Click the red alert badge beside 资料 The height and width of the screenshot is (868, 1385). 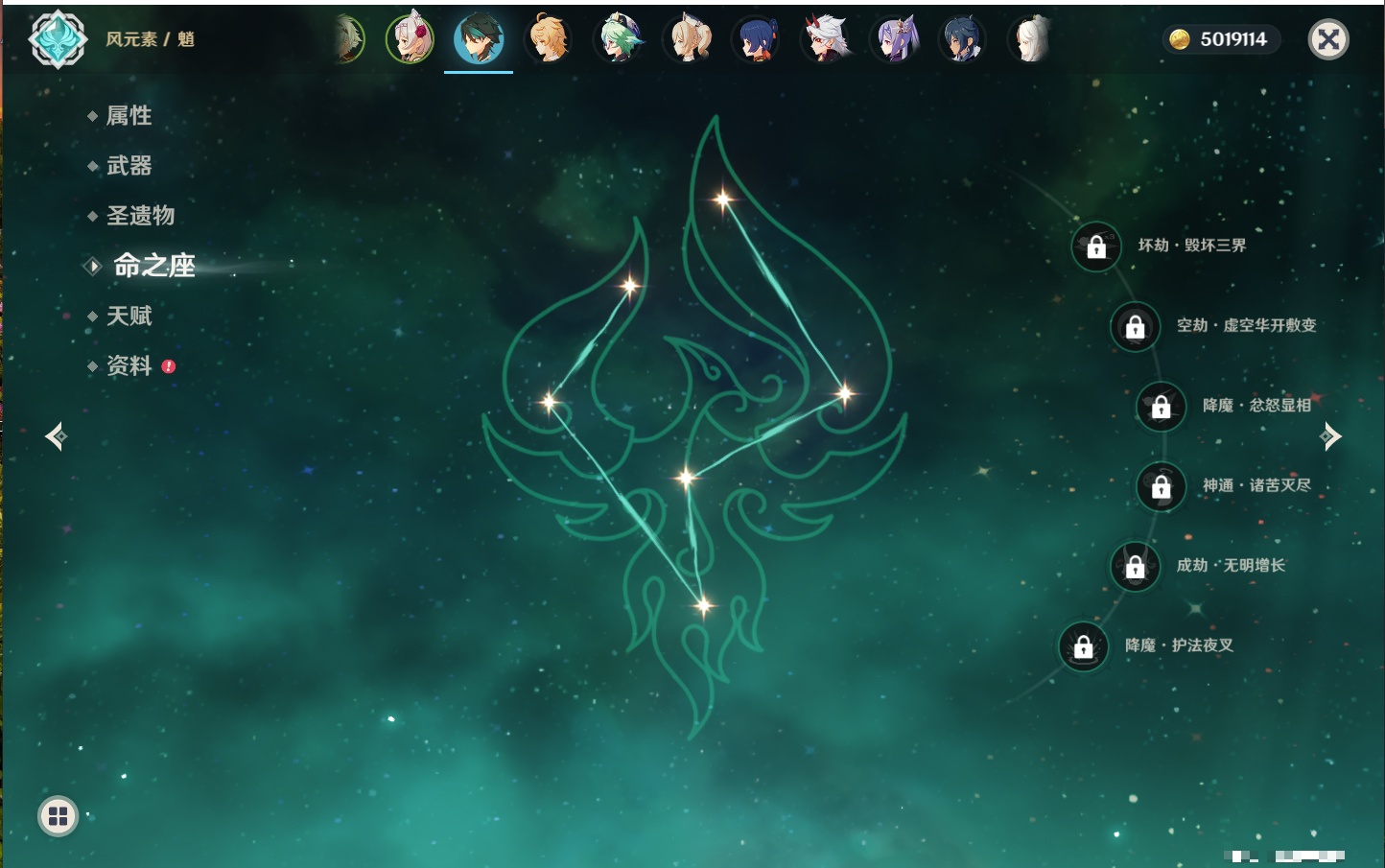pyautogui.click(x=169, y=366)
